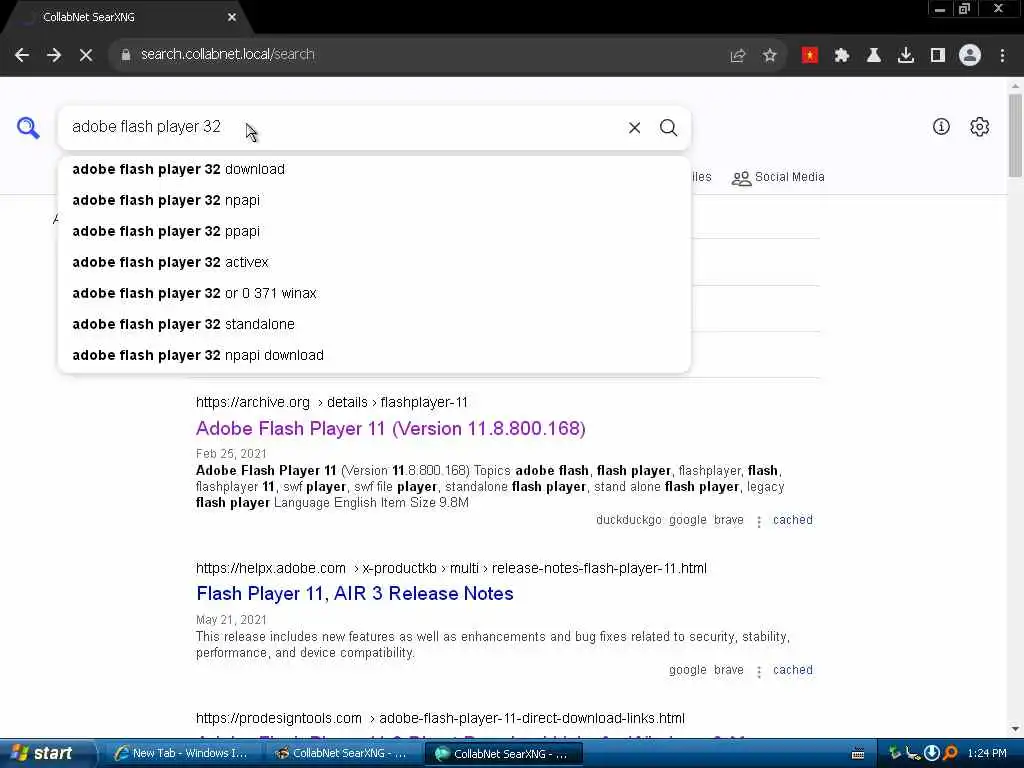Click the 'Feb 25, 2021' result date
This screenshot has height=768, width=1024.
point(231,454)
